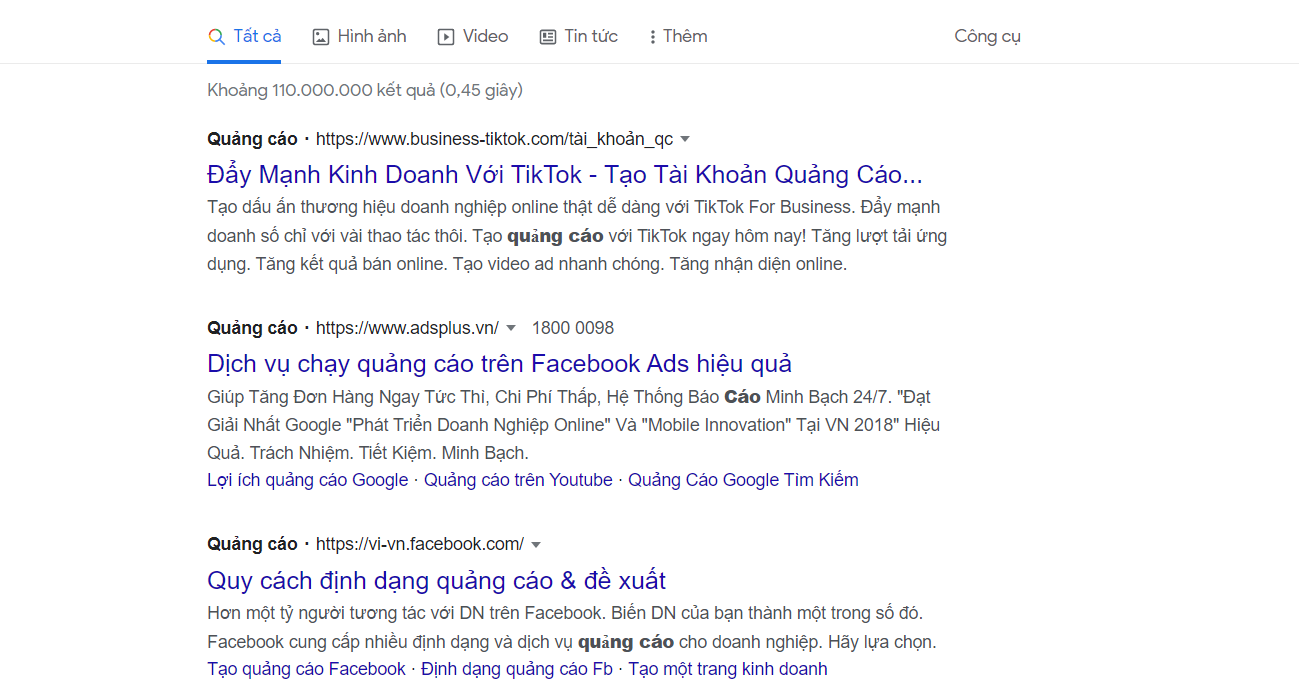
Task: Open Công cụ search options
Action: [x=986, y=36]
